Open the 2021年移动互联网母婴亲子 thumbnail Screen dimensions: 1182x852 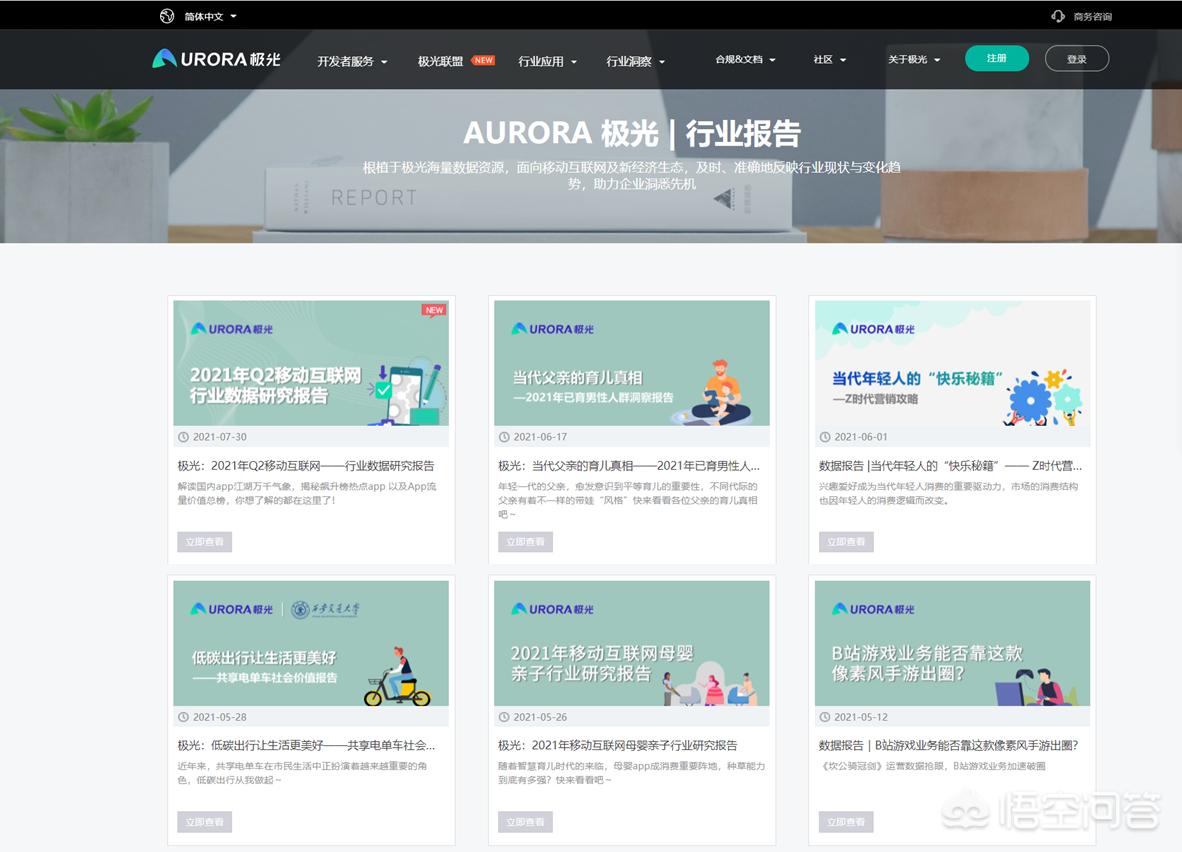[632, 643]
